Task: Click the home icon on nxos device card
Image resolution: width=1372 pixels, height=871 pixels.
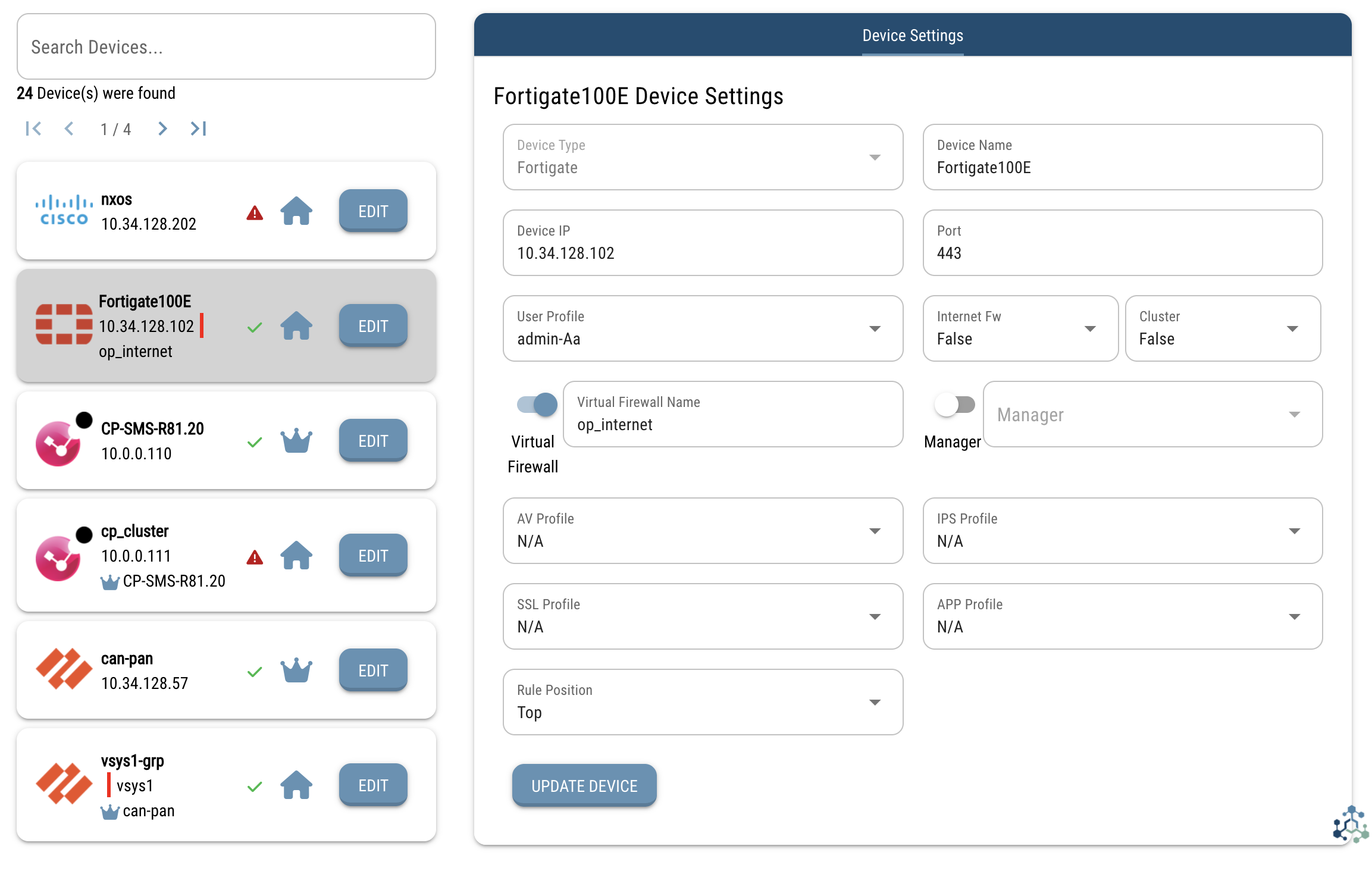Action: click(296, 211)
